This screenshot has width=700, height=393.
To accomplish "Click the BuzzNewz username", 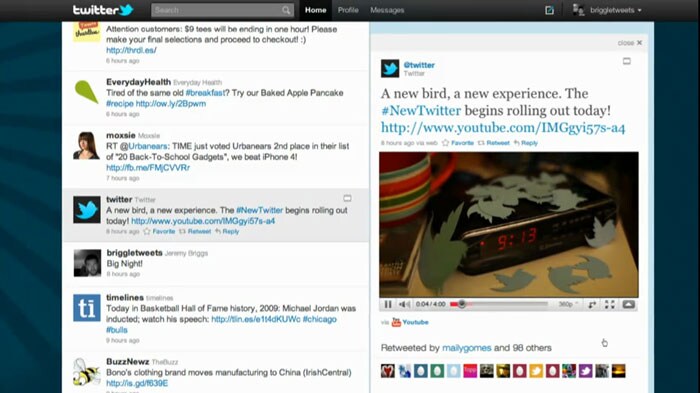I will tap(128, 362).
